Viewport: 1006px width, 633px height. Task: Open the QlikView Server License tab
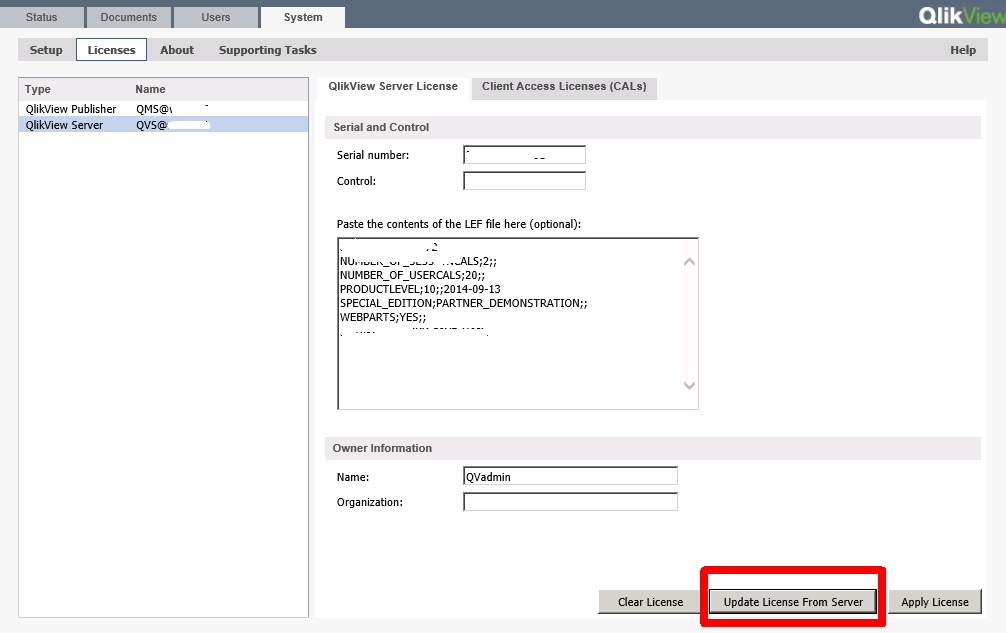[x=393, y=87]
